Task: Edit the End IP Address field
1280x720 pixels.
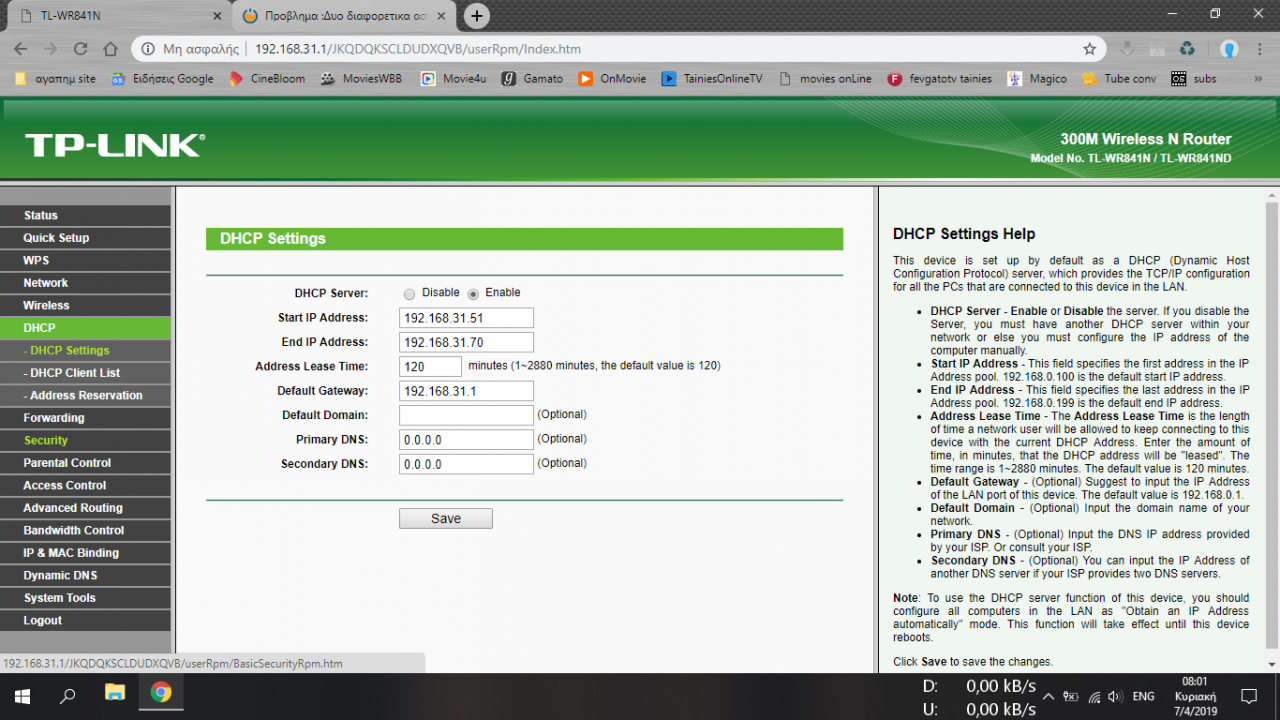Action: pos(466,342)
